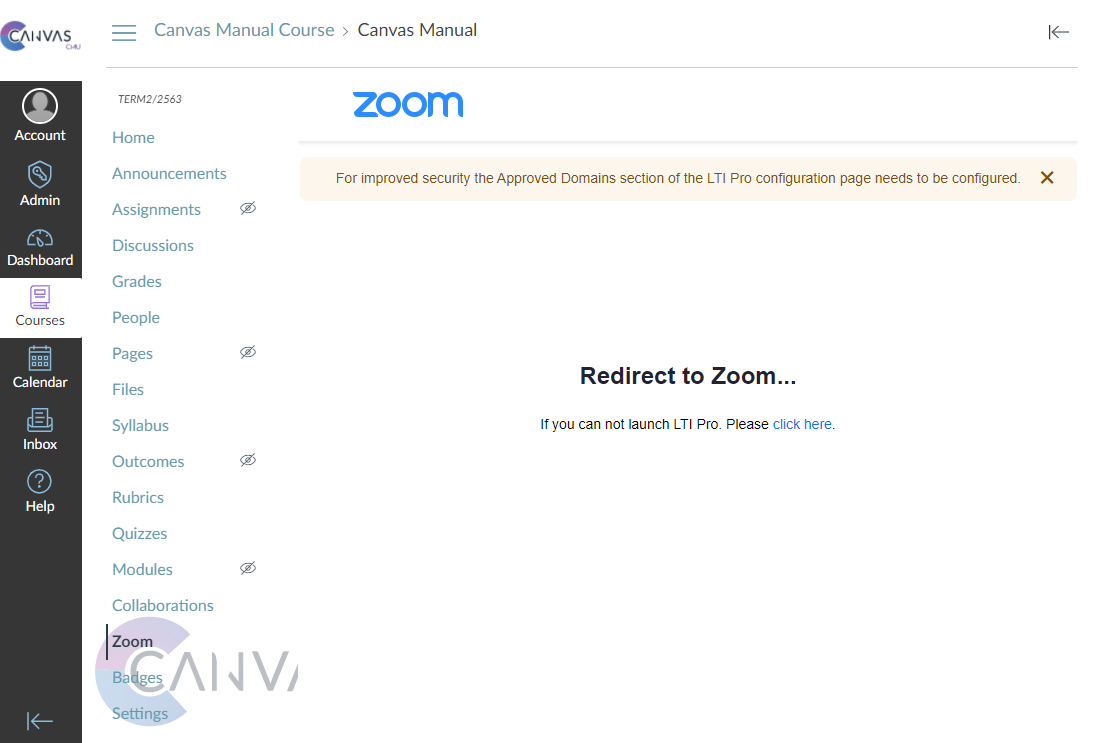Screen dimensions: 1095x743
Task: Open the Account profile icon
Action: click(40, 106)
